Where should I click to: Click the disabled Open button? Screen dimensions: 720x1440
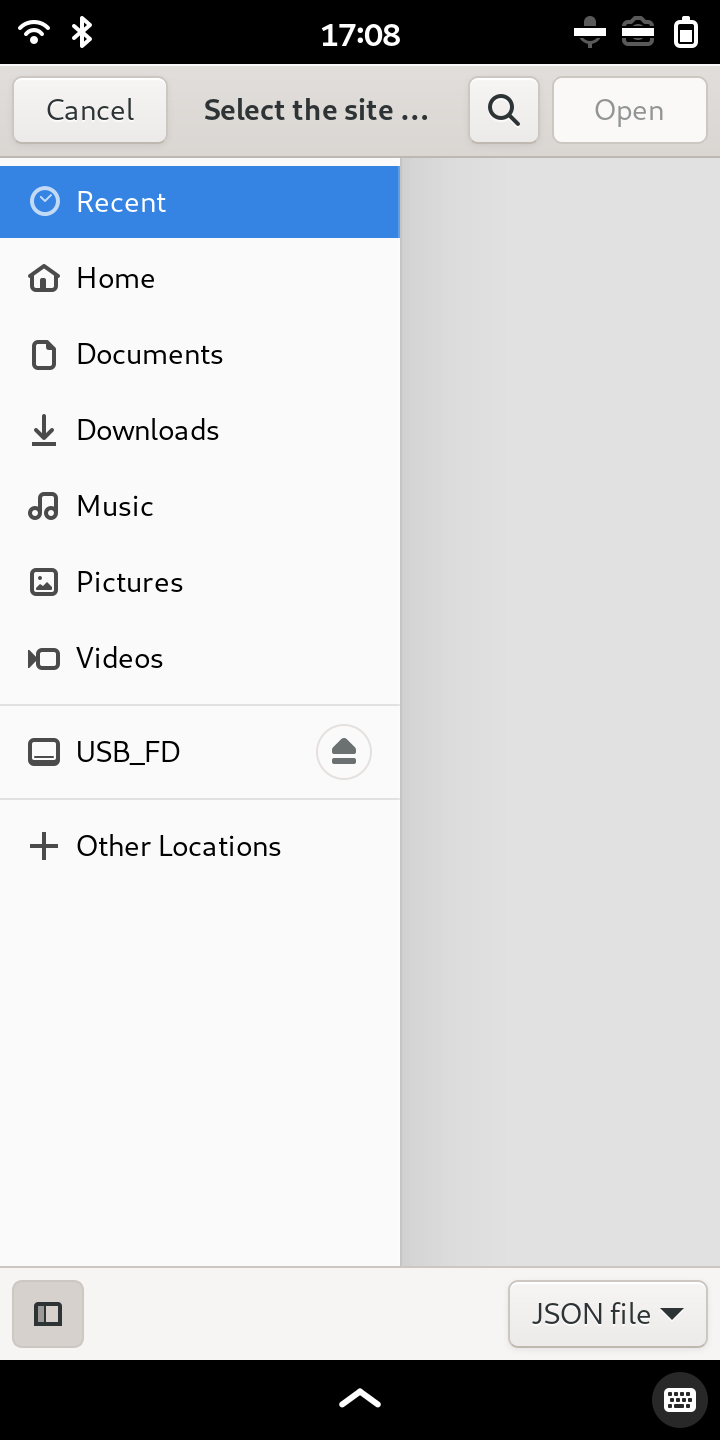(629, 110)
